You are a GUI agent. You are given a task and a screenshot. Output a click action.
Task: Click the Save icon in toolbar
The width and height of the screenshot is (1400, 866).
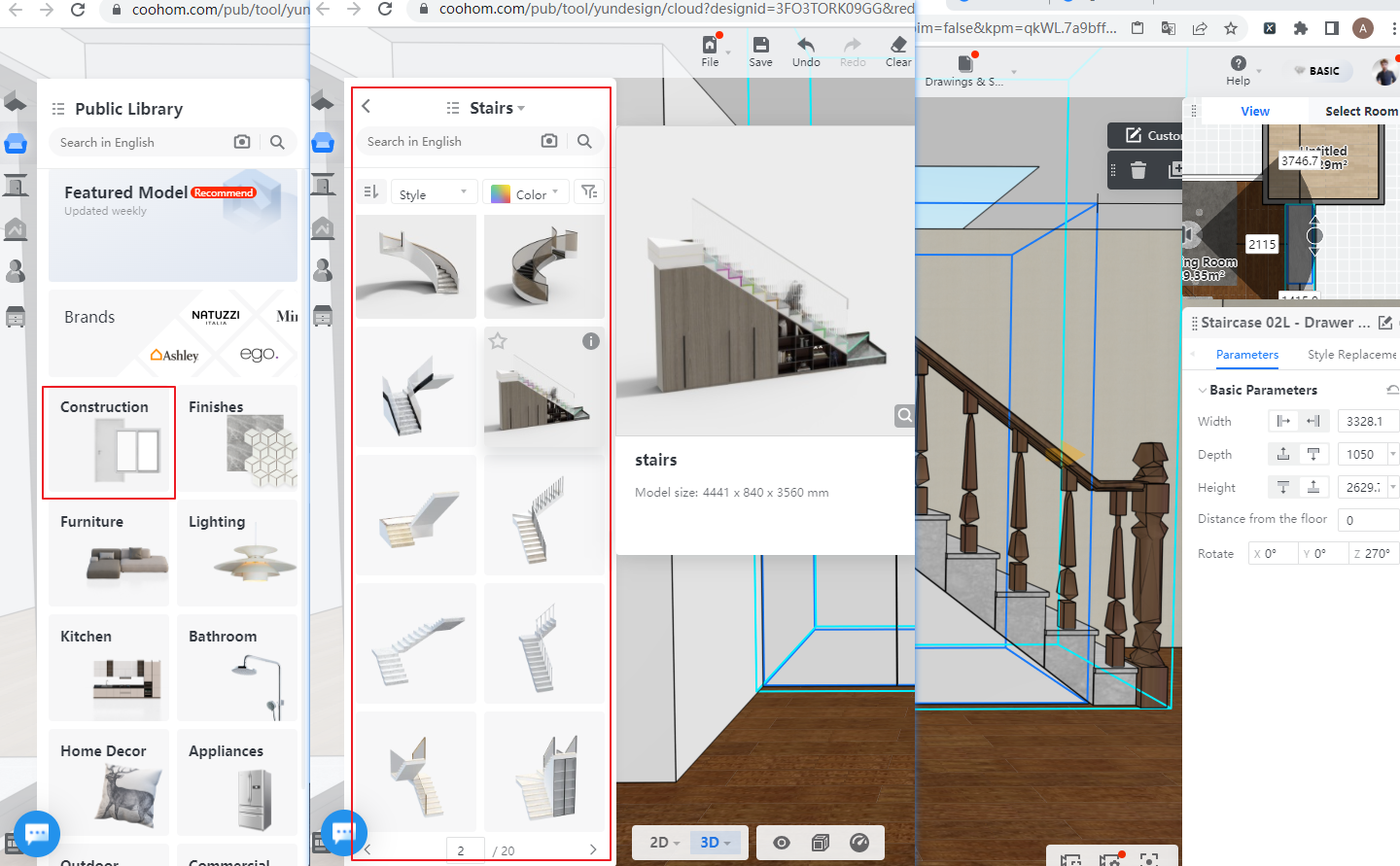tap(760, 46)
